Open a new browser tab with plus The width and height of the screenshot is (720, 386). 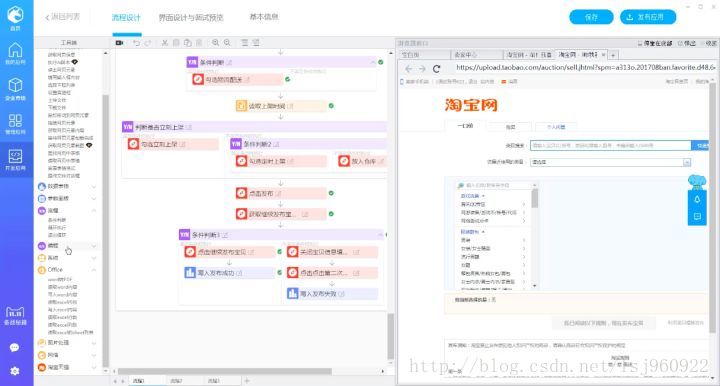(613, 55)
